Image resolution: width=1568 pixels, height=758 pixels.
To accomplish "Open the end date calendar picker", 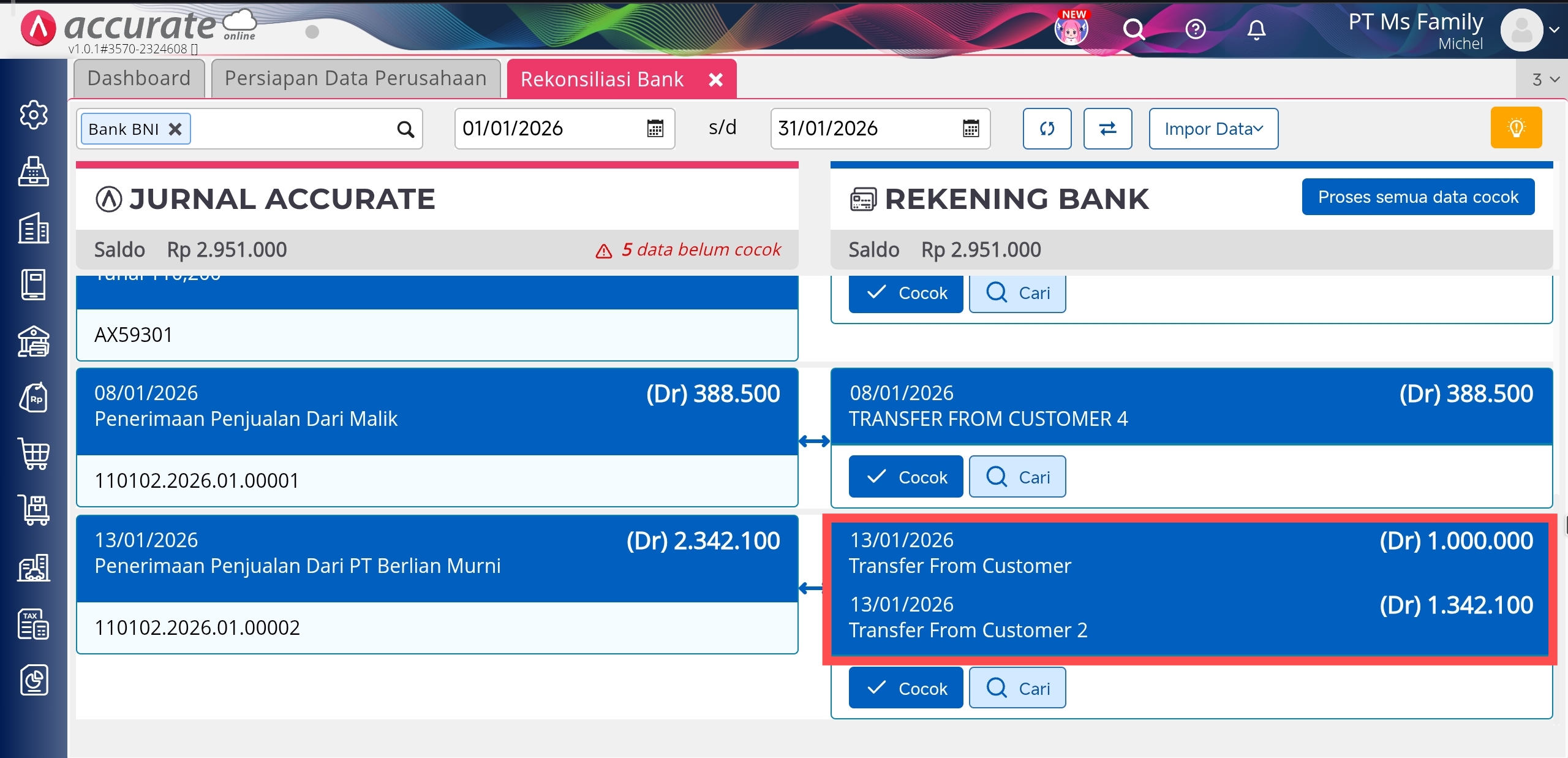I will pyautogui.click(x=971, y=129).
